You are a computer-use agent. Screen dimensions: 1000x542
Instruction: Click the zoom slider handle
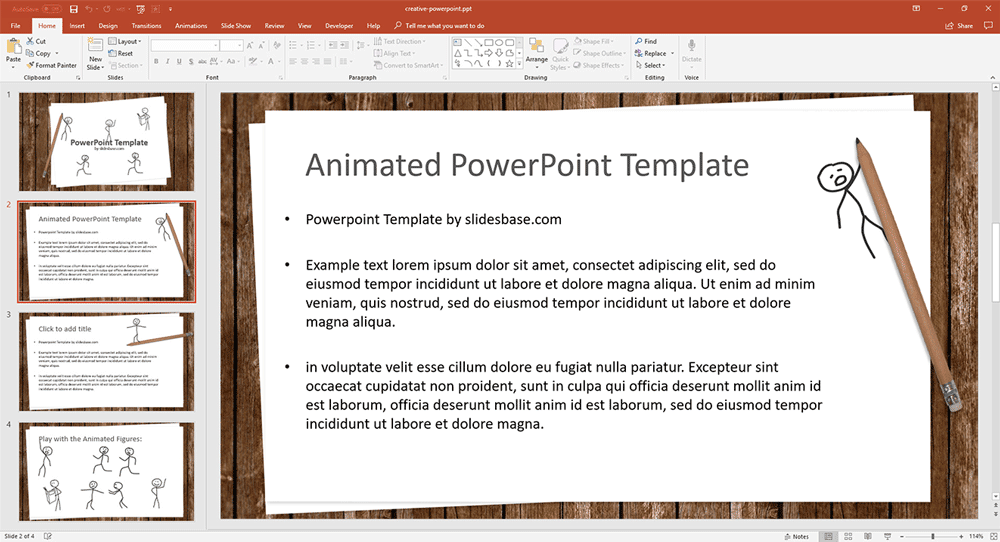(933, 536)
